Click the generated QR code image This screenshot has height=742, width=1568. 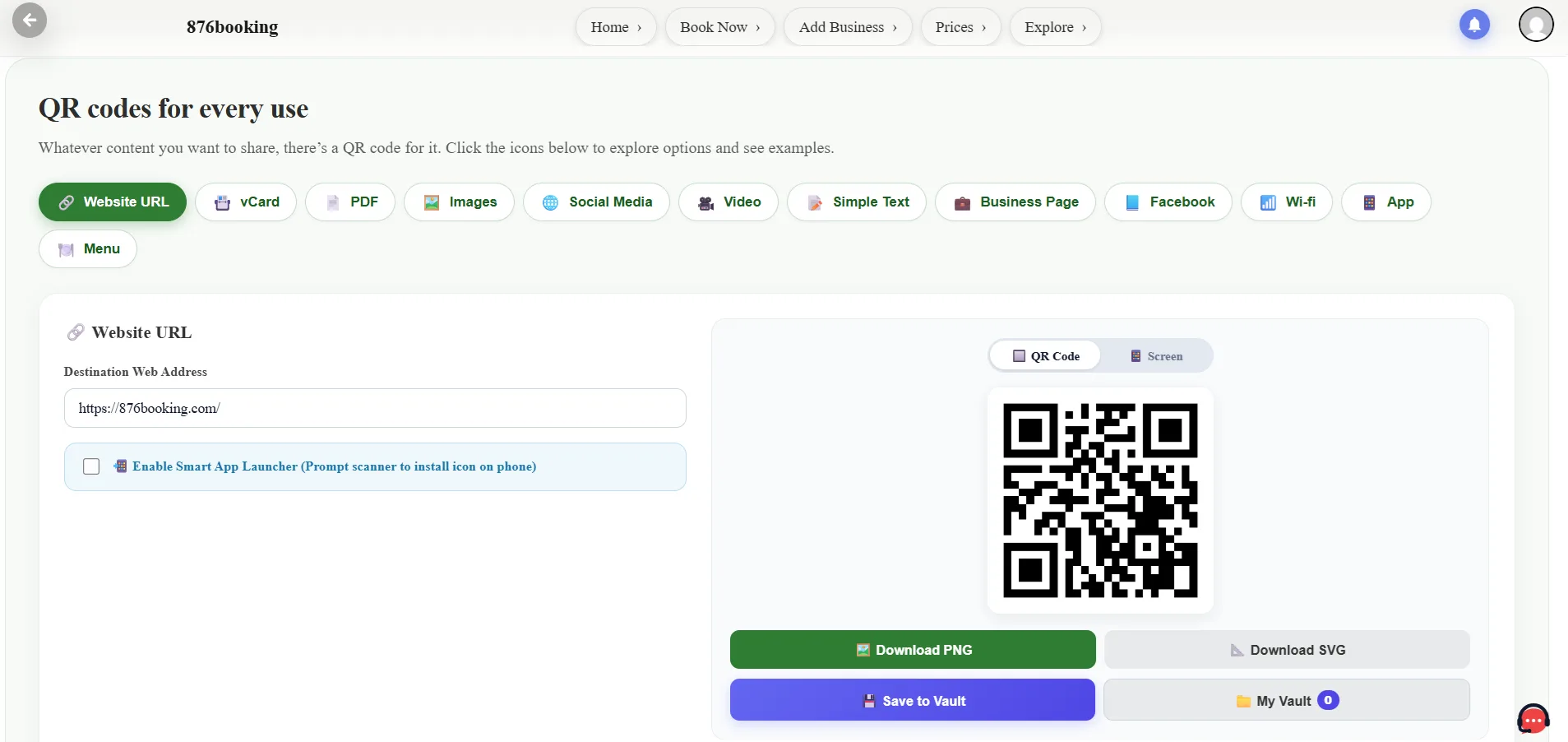click(x=1100, y=500)
